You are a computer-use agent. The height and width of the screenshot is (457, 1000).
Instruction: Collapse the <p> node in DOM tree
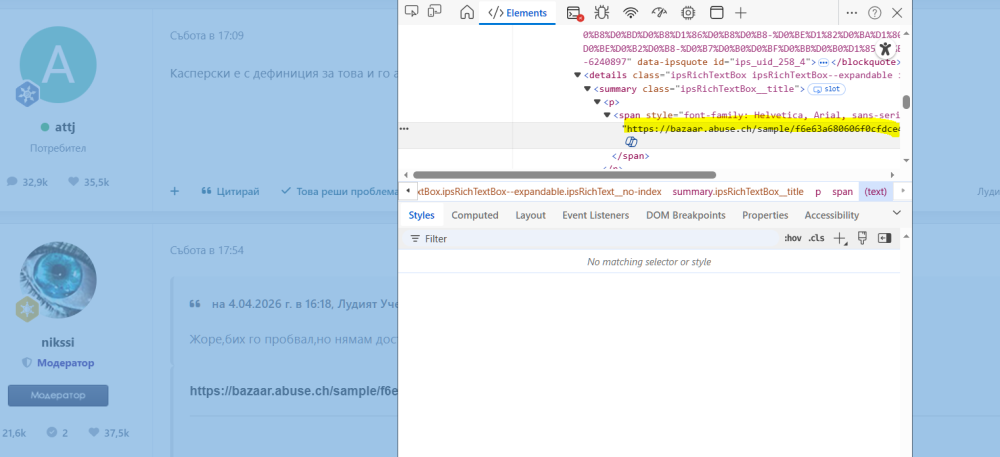tap(597, 102)
